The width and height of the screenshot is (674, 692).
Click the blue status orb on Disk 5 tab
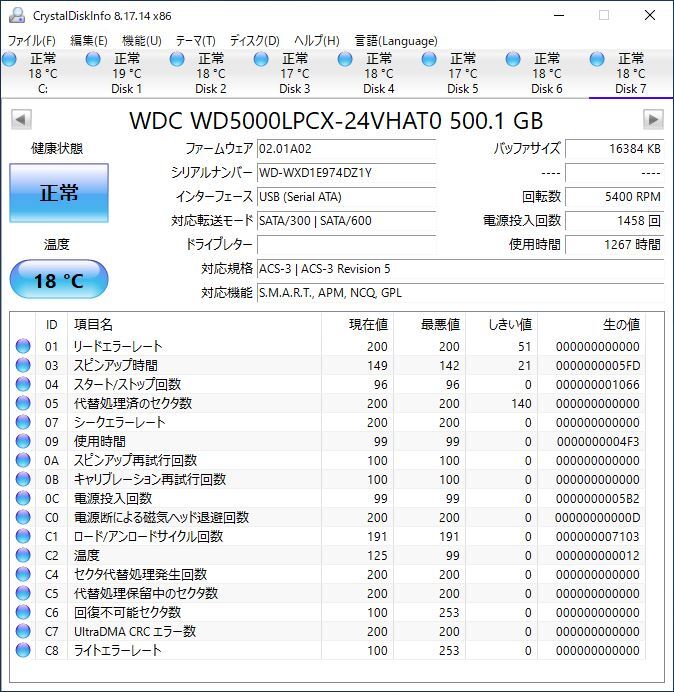(x=429, y=59)
